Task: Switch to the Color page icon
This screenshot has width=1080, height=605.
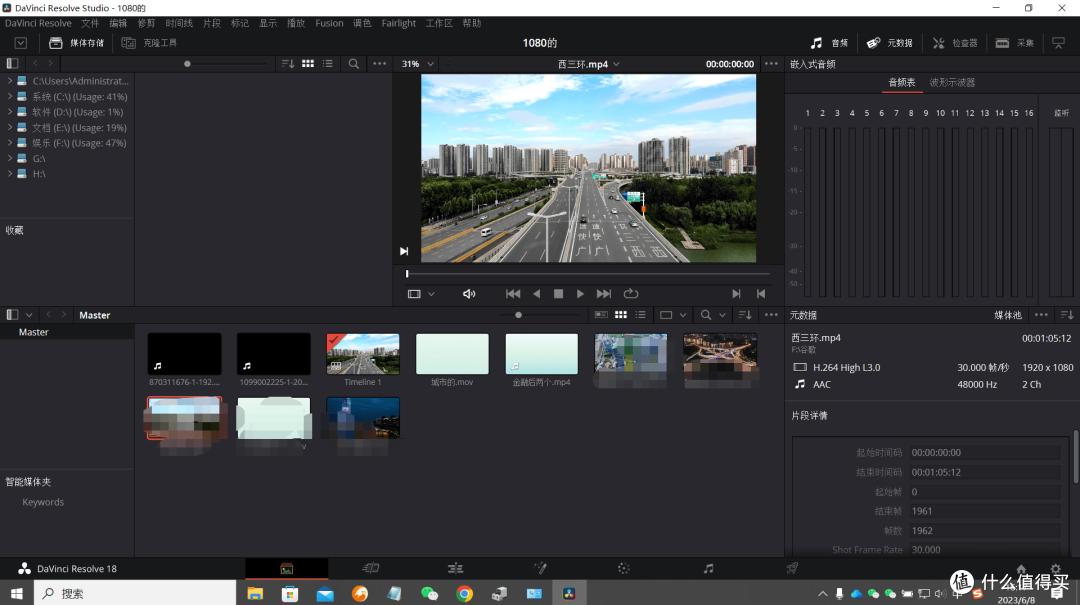Action: [x=623, y=568]
